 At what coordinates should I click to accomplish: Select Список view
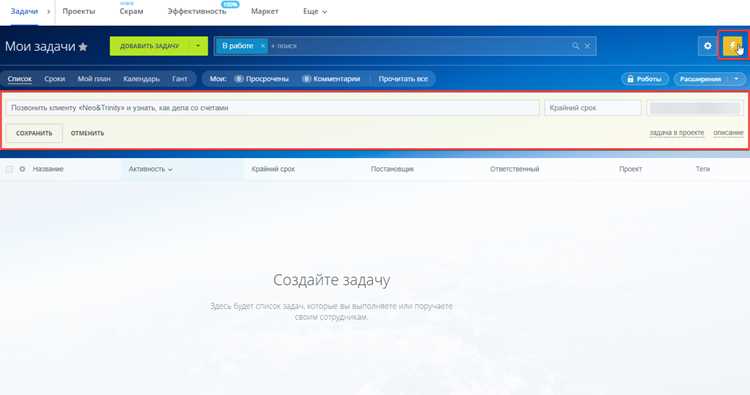(20, 79)
